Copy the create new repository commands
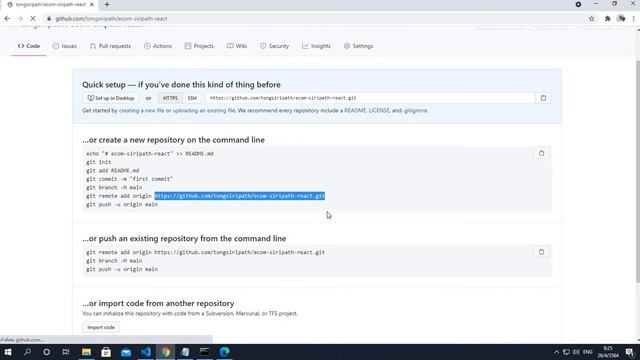 (541, 153)
